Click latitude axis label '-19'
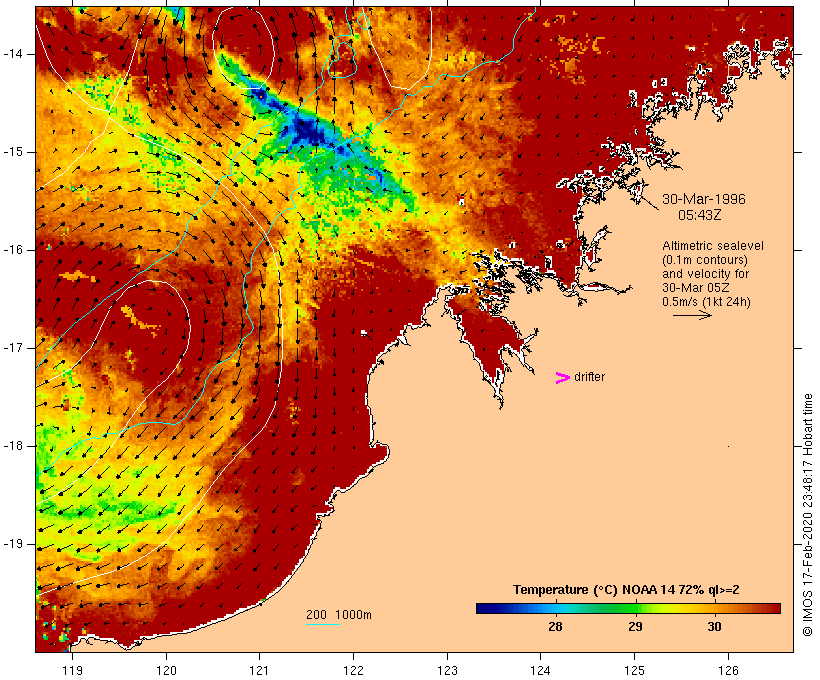Image resolution: width=820 pixels, height=680 pixels. (x=12, y=544)
